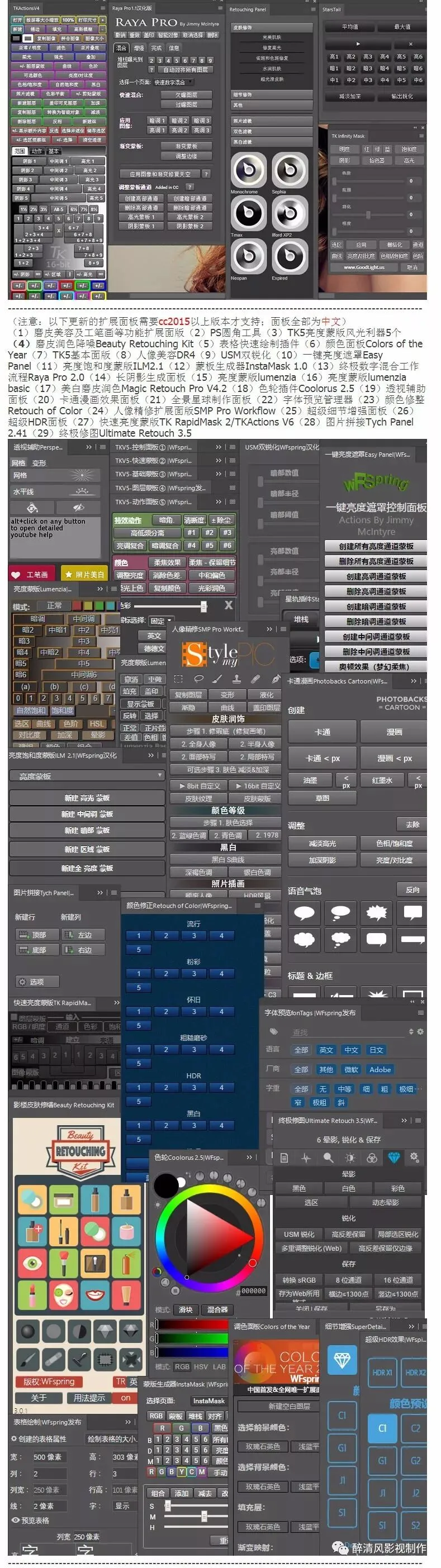Screen dimensions: 441x1568
Task: Click the 顶部 button in Tych Panel
Action: (x=37, y=934)
